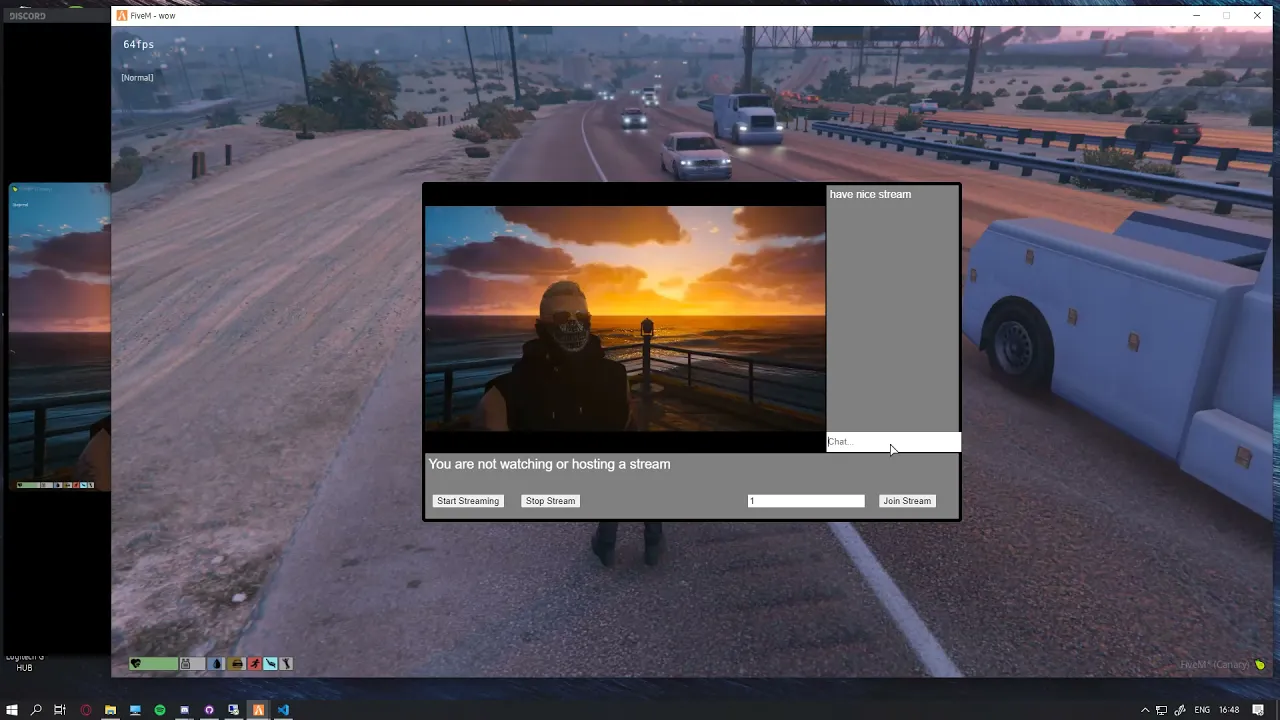Open Task View on taskbar
The height and width of the screenshot is (720, 1280).
point(60,710)
